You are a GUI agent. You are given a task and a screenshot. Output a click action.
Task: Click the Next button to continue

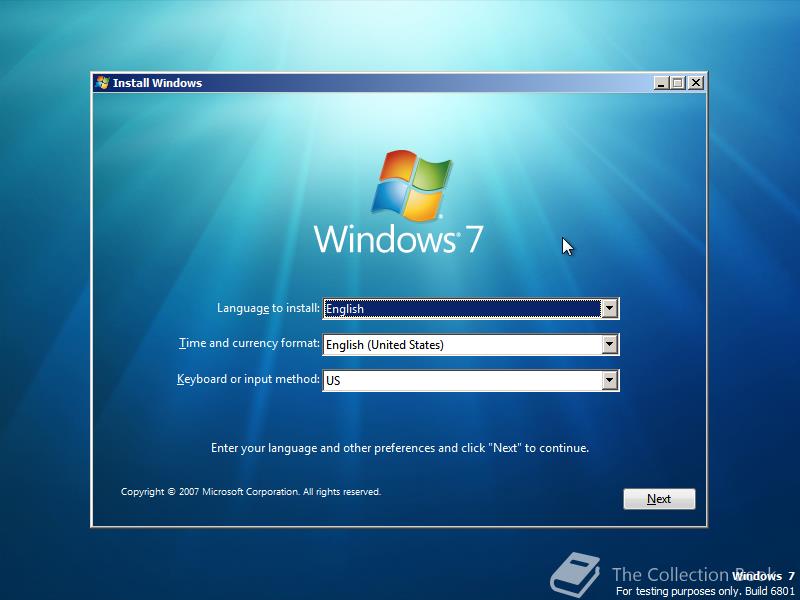tap(659, 499)
